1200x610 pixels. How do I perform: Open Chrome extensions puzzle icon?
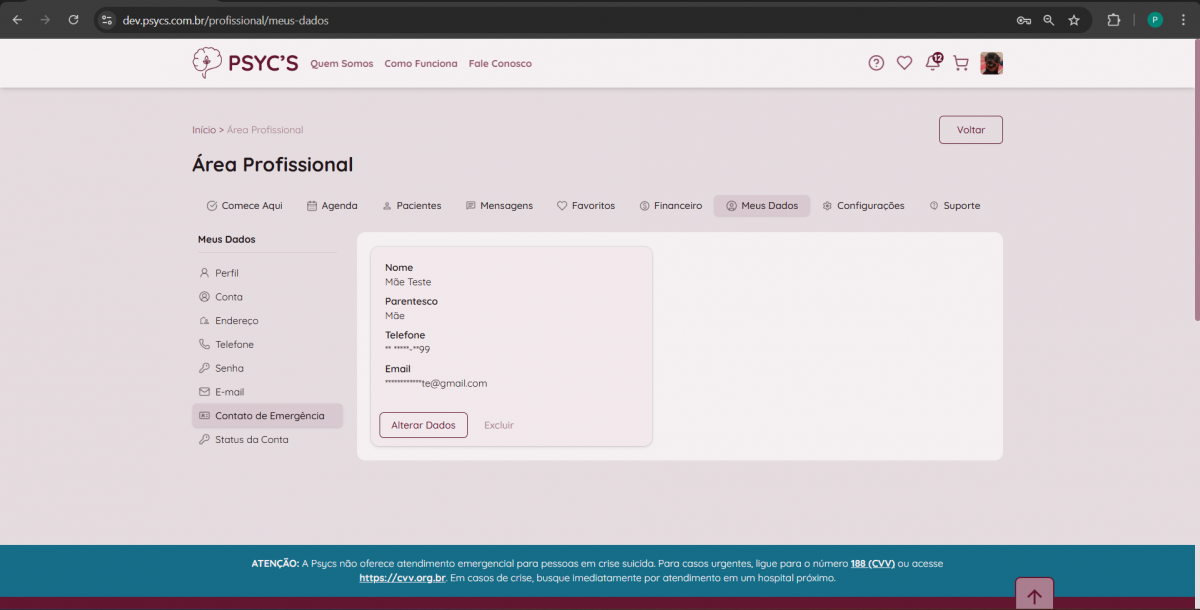point(1113,20)
